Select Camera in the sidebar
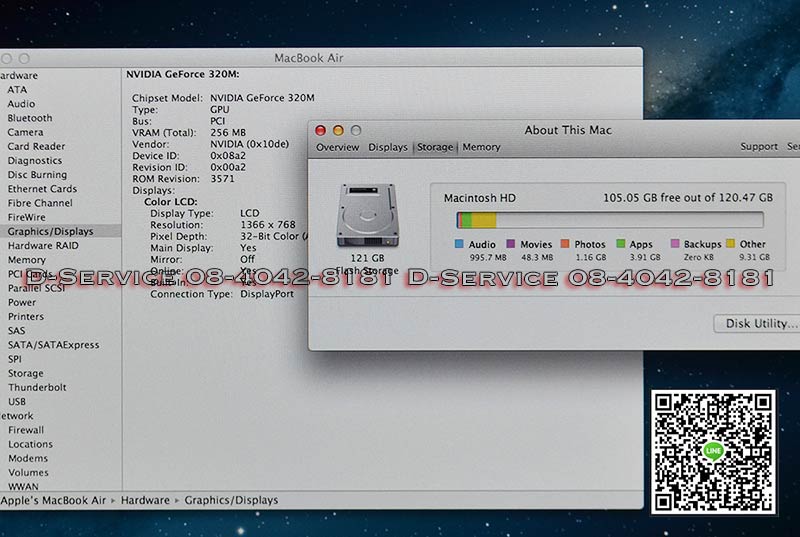The width and height of the screenshot is (800, 537). coord(25,133)
